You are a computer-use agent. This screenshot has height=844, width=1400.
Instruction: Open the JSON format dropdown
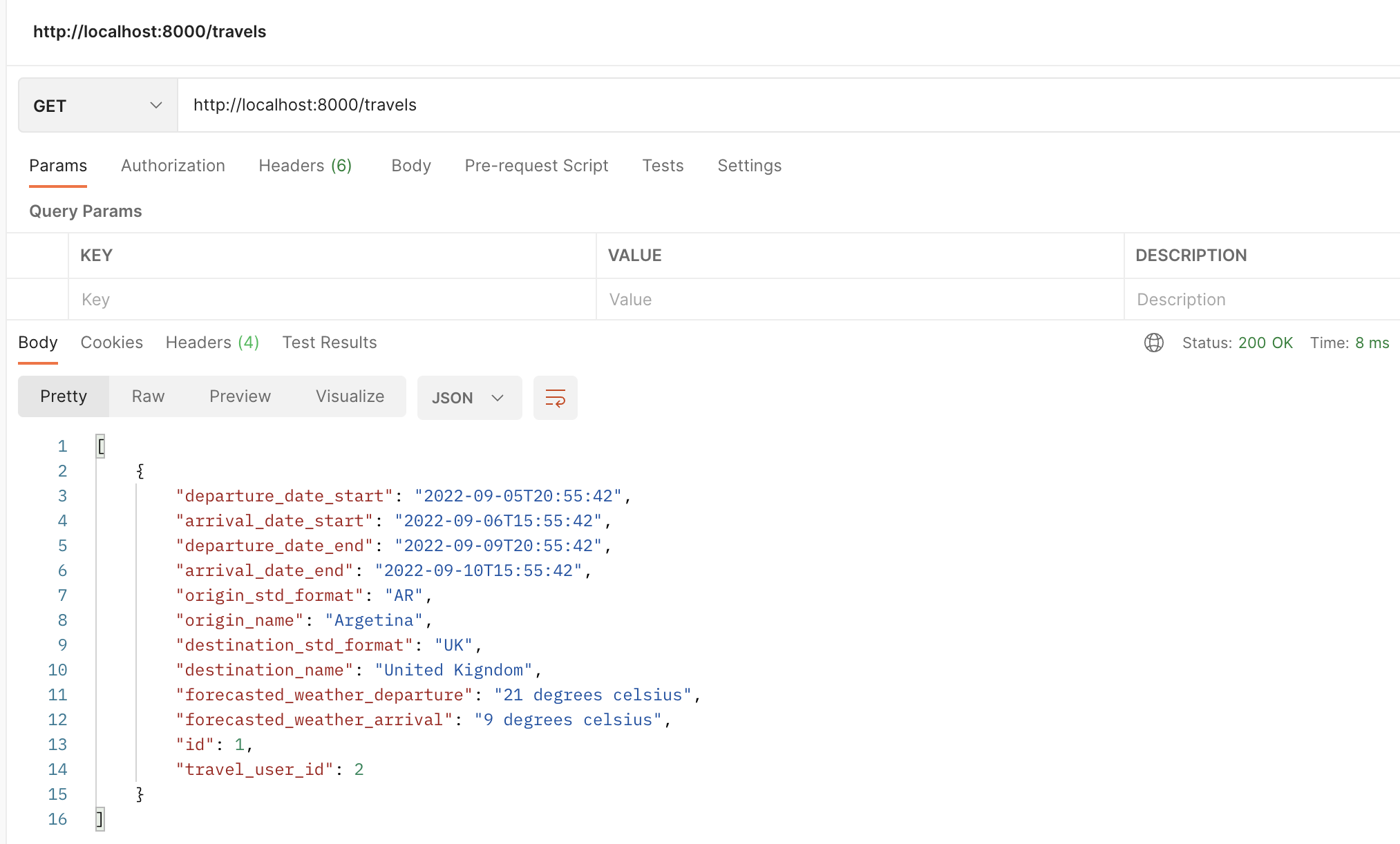[x=469, y=398]
